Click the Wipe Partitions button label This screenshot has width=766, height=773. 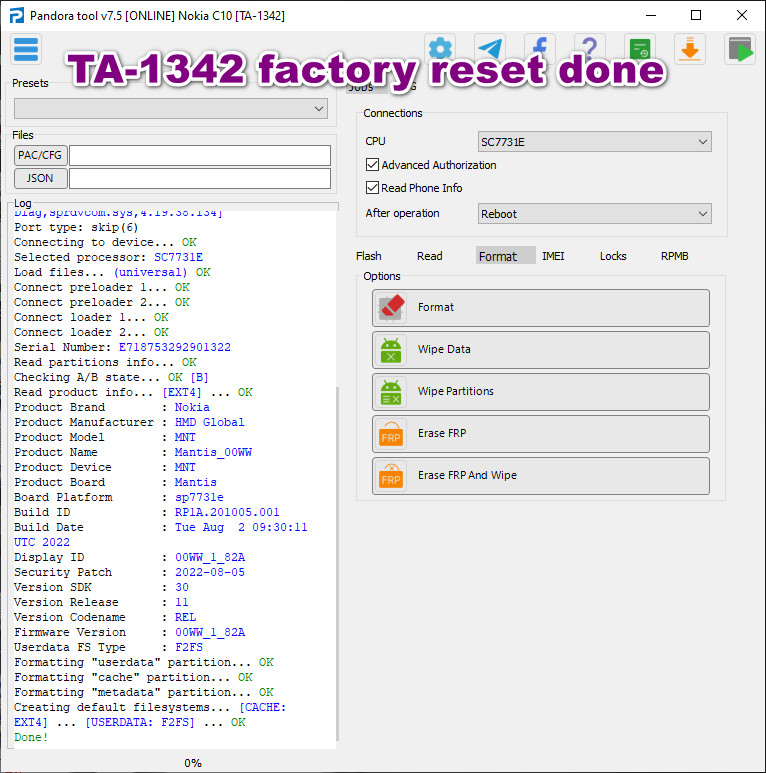tap(455, 391)
